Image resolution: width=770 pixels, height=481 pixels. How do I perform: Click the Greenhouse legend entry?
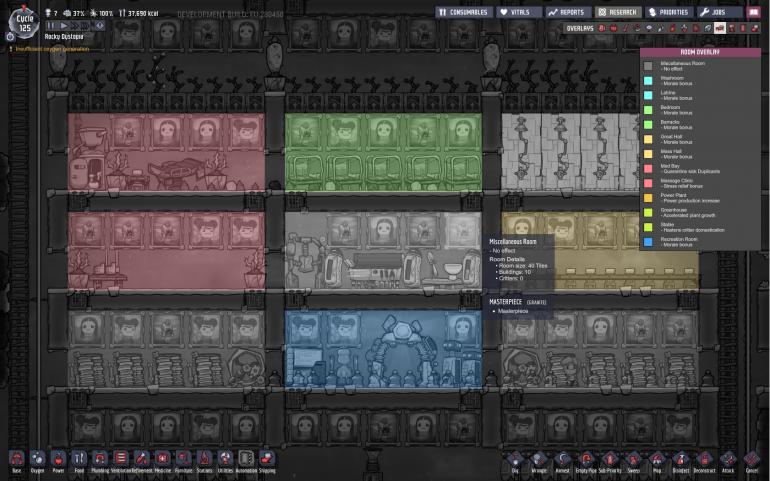coord(680,212)
